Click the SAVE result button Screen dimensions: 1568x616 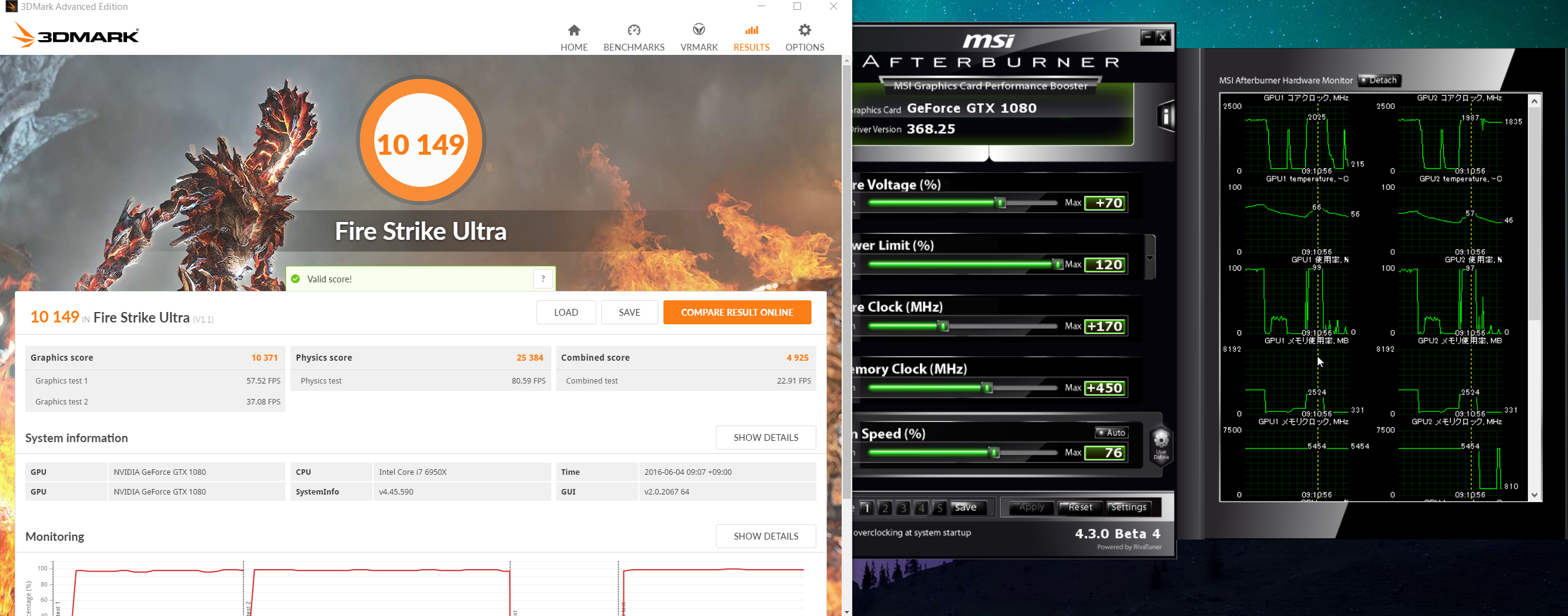[x=630, y=312]
